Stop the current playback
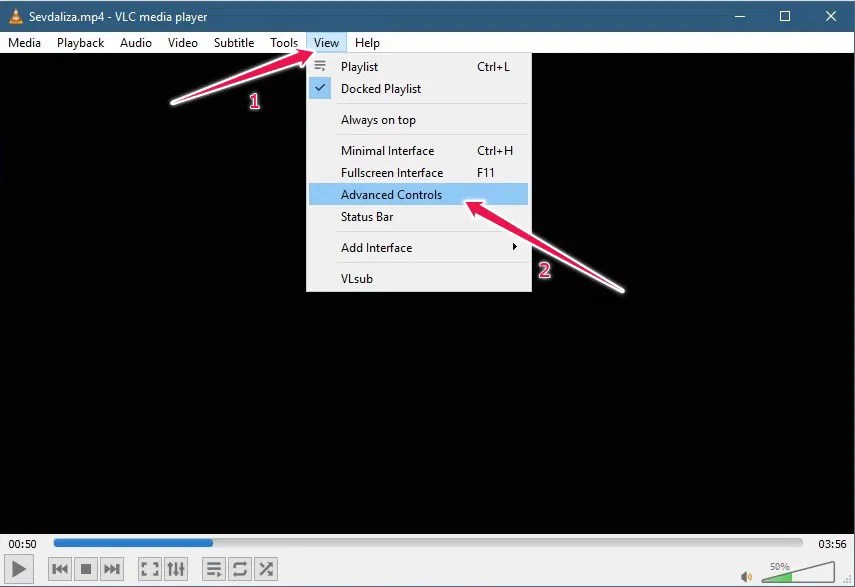 (85, 568)
